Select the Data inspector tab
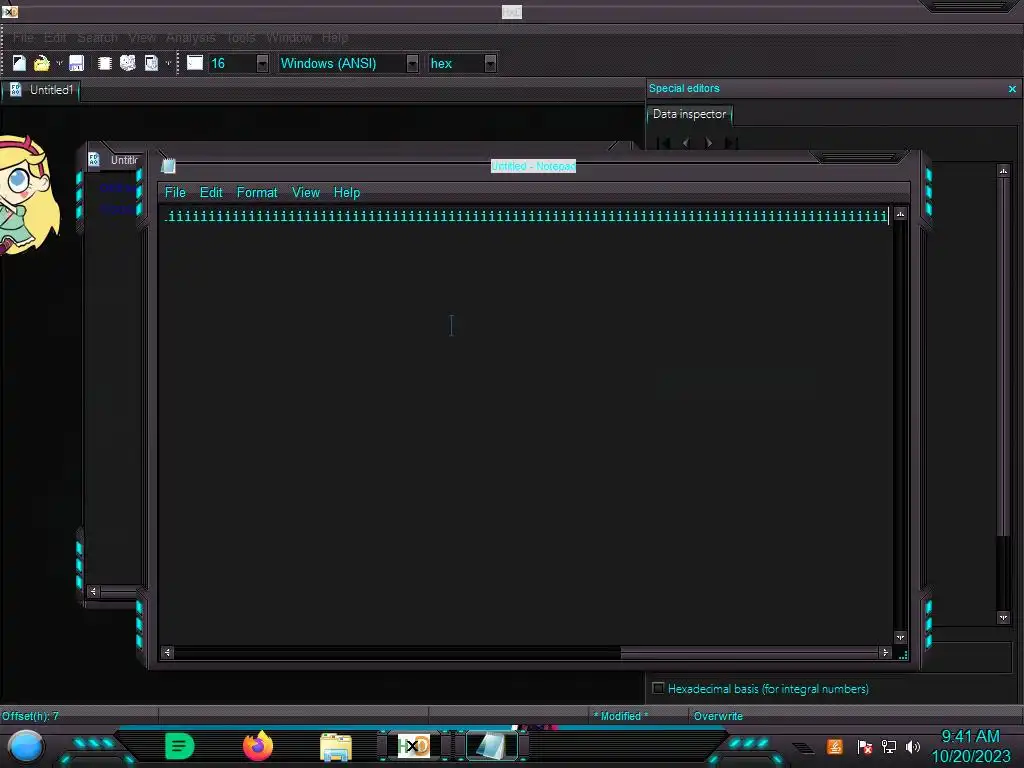 pyautogui.click(x=690, y=114)
